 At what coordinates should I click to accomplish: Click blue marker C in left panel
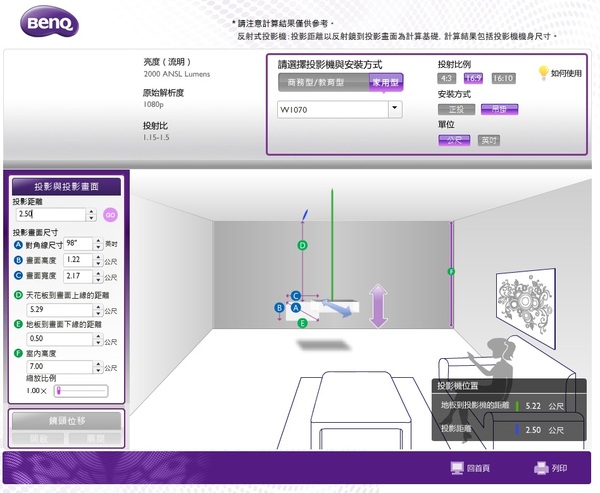18,275
